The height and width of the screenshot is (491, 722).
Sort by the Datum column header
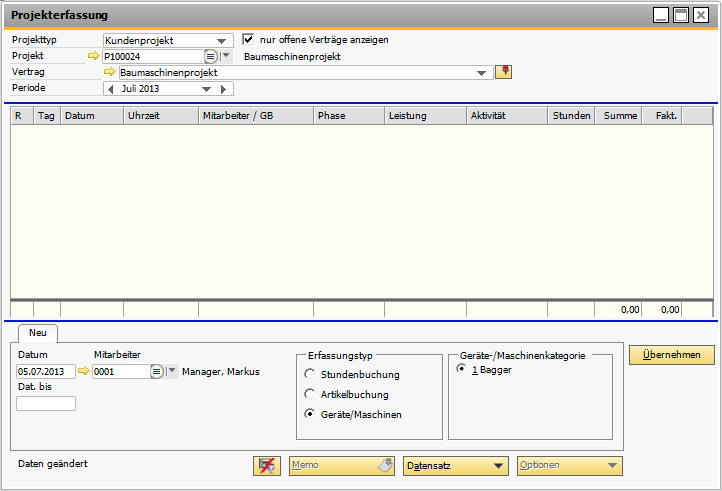click(x=92, y=116)
